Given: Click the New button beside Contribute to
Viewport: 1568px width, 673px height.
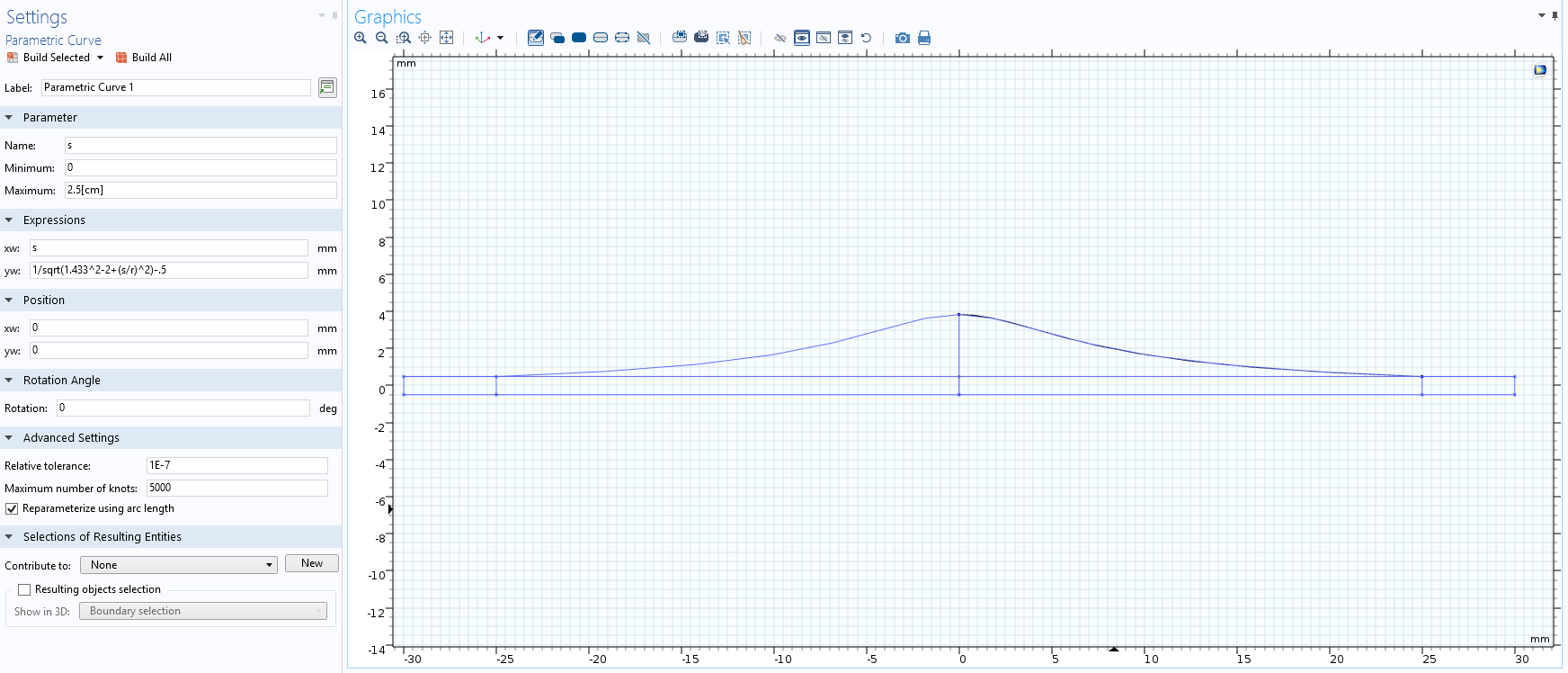Looking at the screenshot, I should pos(311,563).
